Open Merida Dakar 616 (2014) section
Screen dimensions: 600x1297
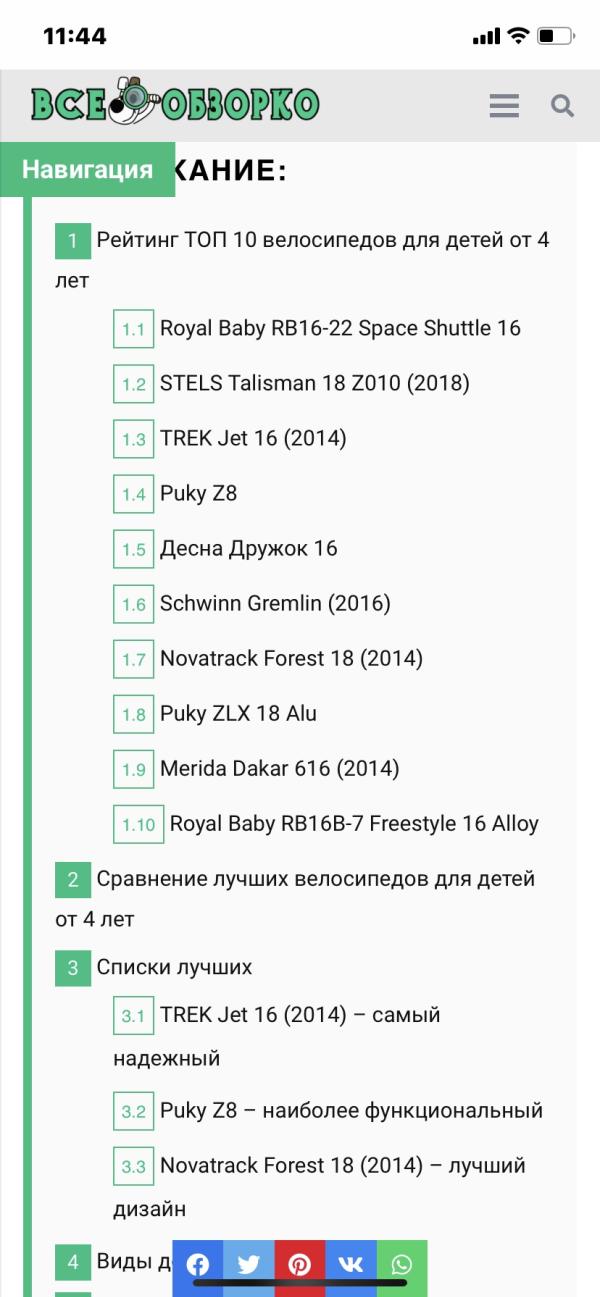point(279,768)
